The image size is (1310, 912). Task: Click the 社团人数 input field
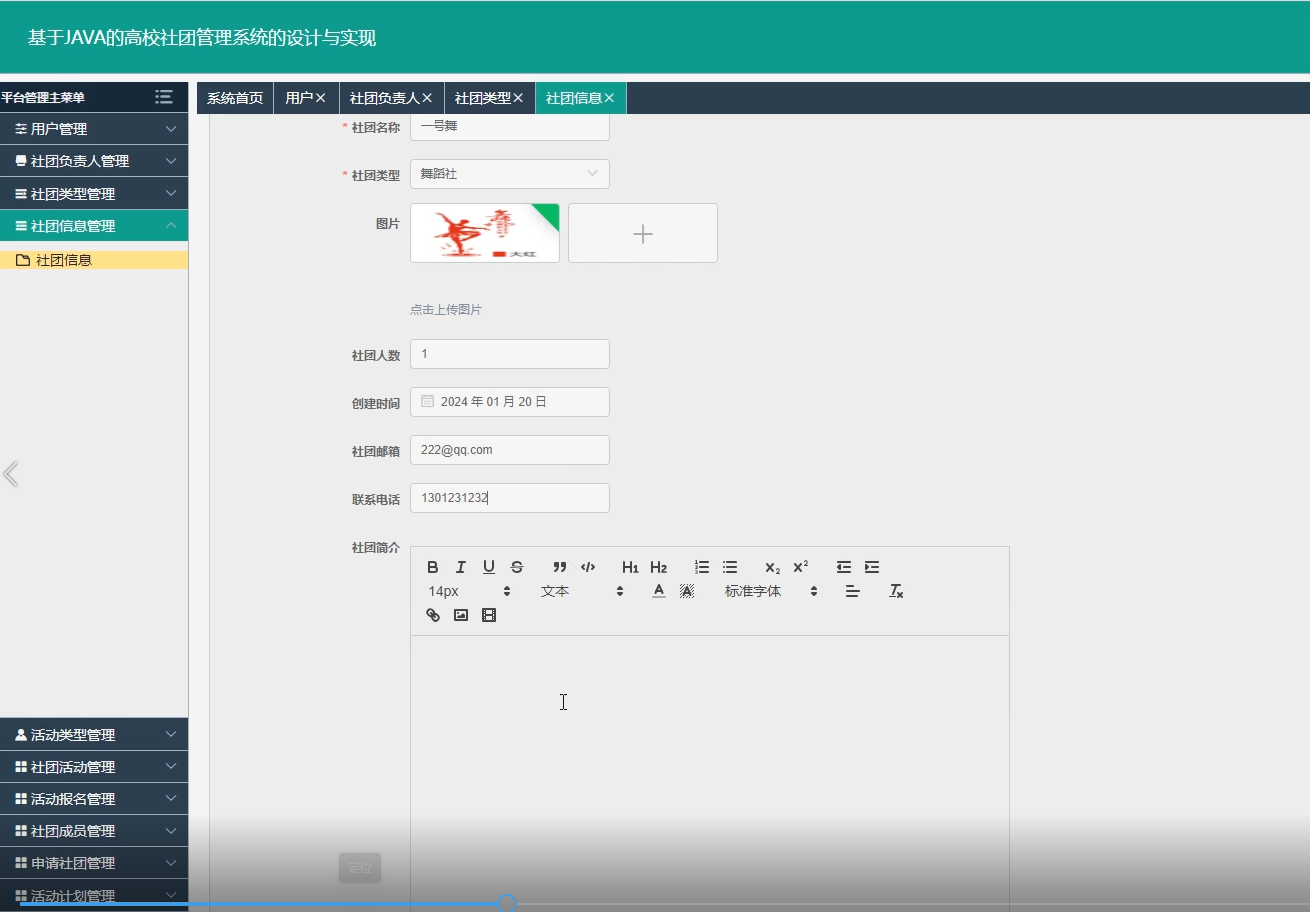(510, 354)
